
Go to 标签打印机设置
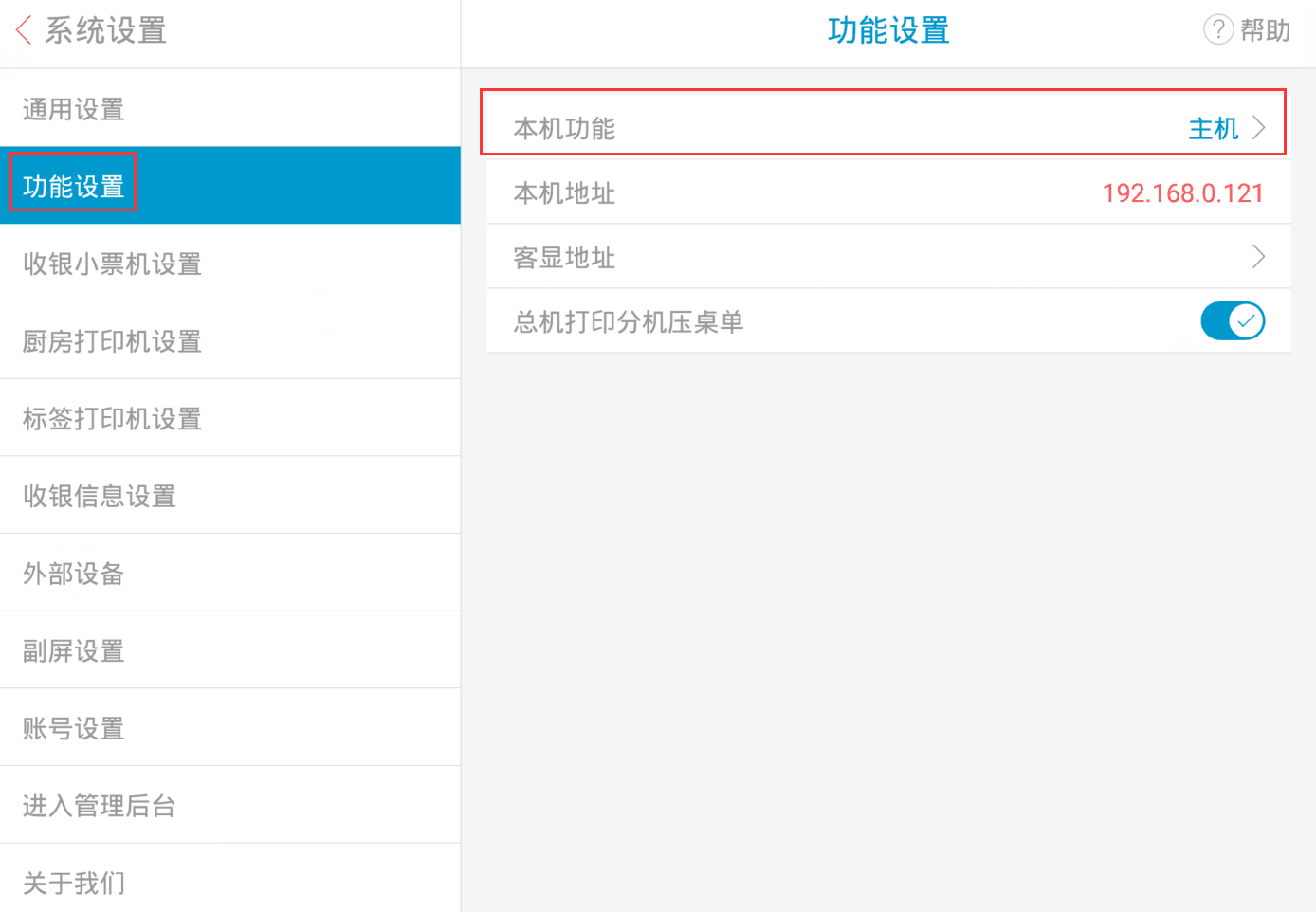coord(230,418)
